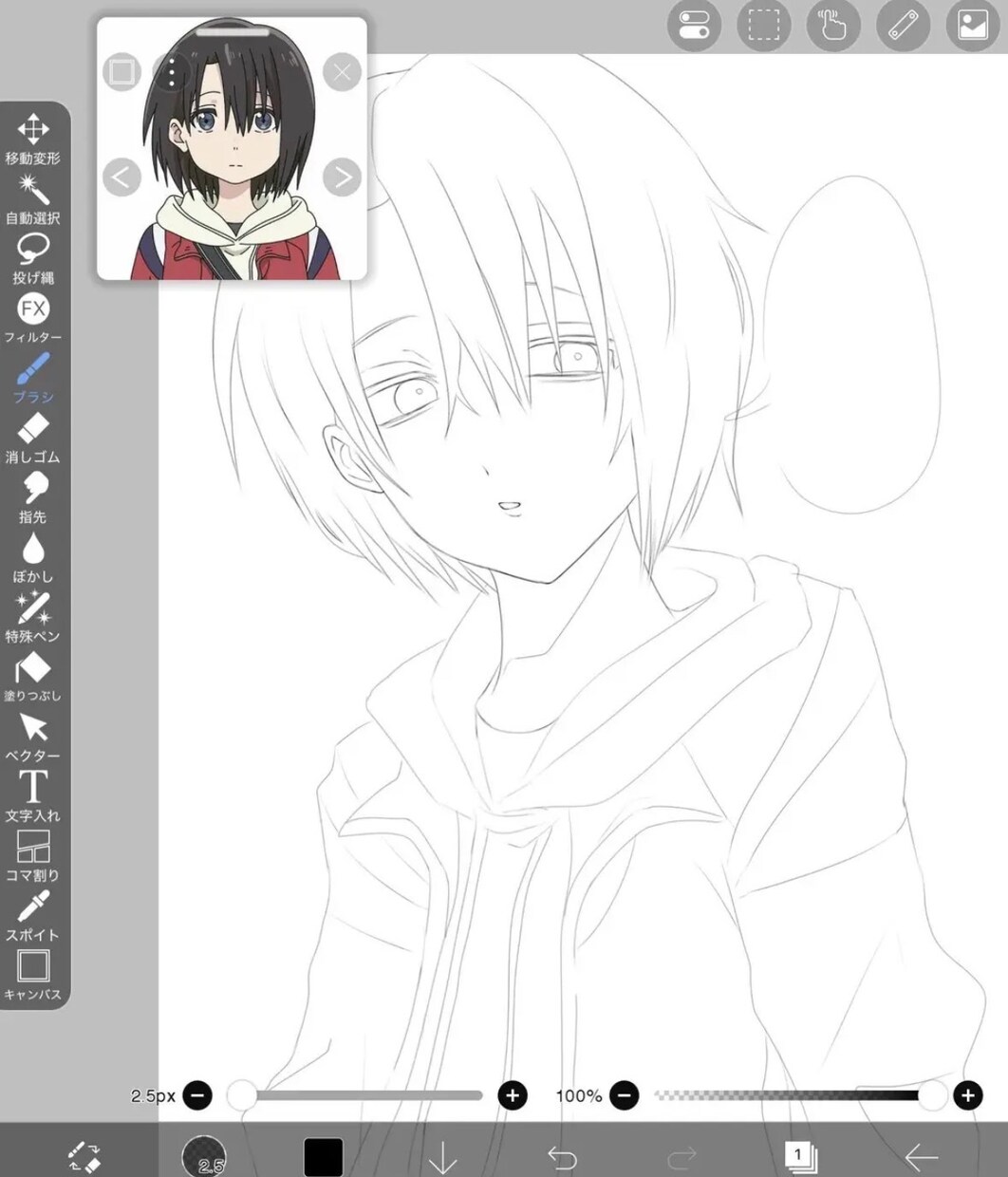Select the 投げ縄 lasso tool

coord(33,258)
